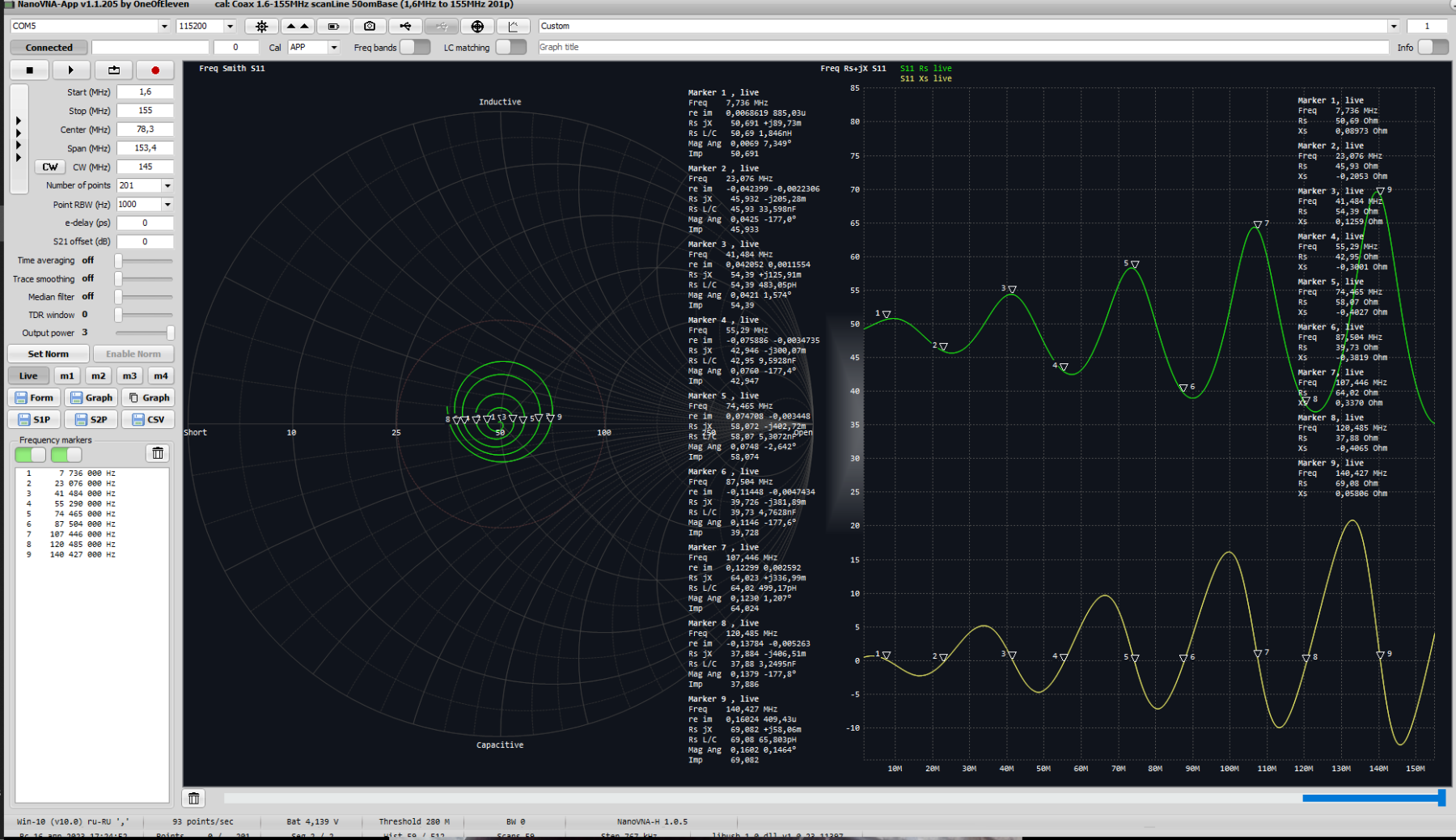
Task: Click the CW button
Action: coord(50,167)
